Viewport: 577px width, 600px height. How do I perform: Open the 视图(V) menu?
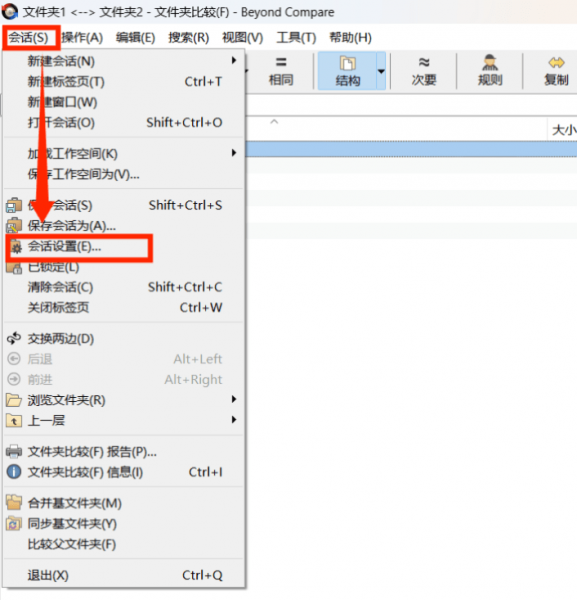(x=243, y=38)
